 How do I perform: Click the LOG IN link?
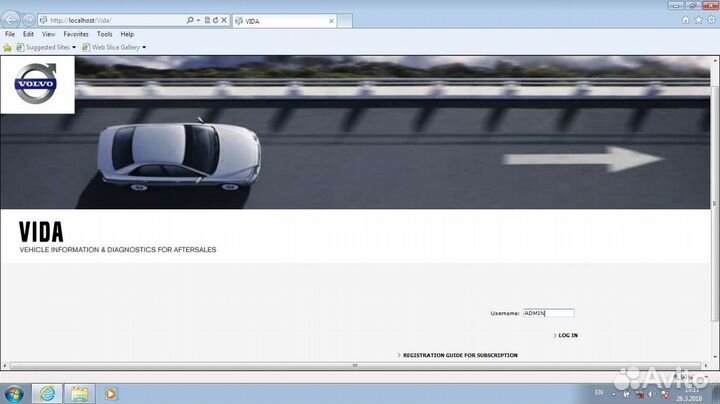(x=566, y=336)
